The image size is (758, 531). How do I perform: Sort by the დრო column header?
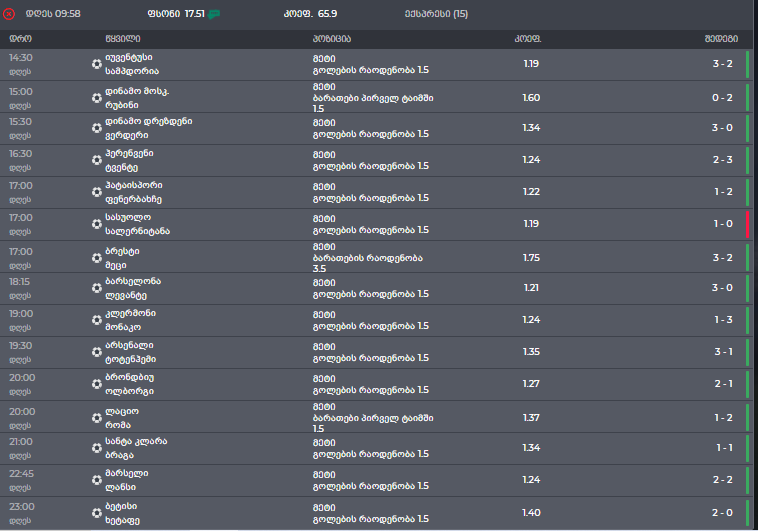[x=20, y=39]
